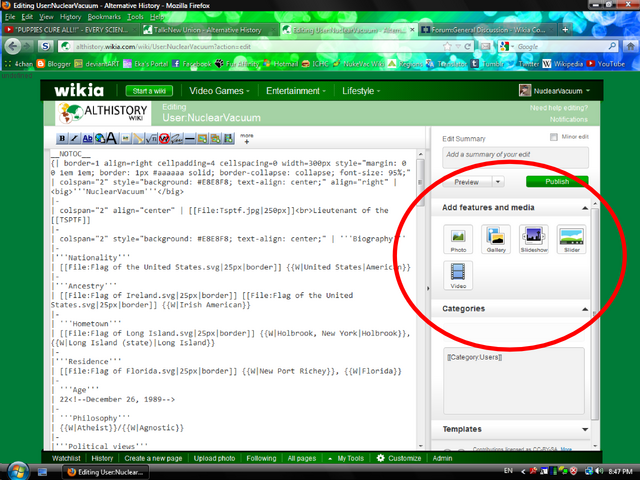
Task: Collapse right rail with side arrow
Action: tap(428, 288)
